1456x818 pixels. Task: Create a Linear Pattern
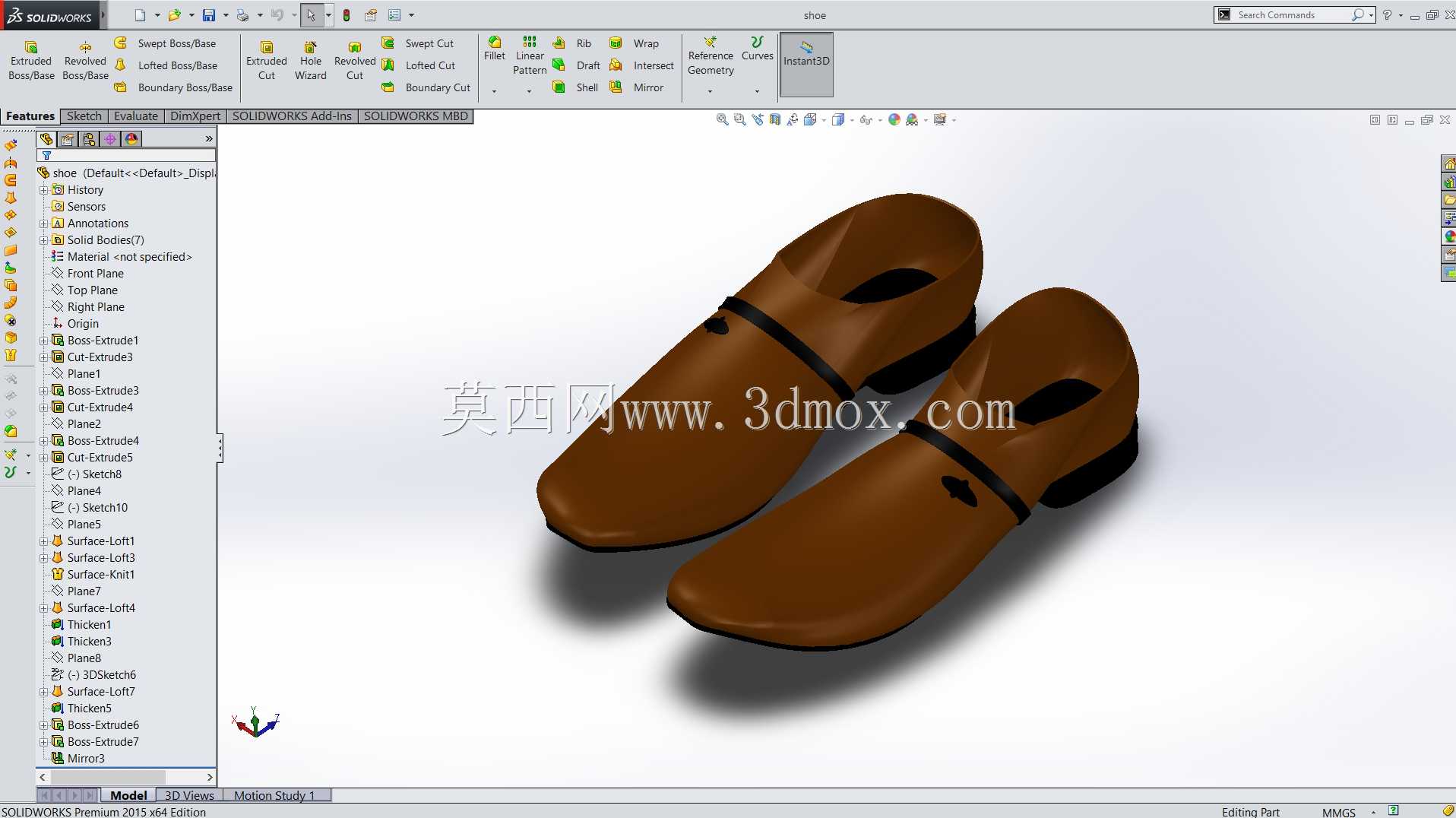coord(530,55)
